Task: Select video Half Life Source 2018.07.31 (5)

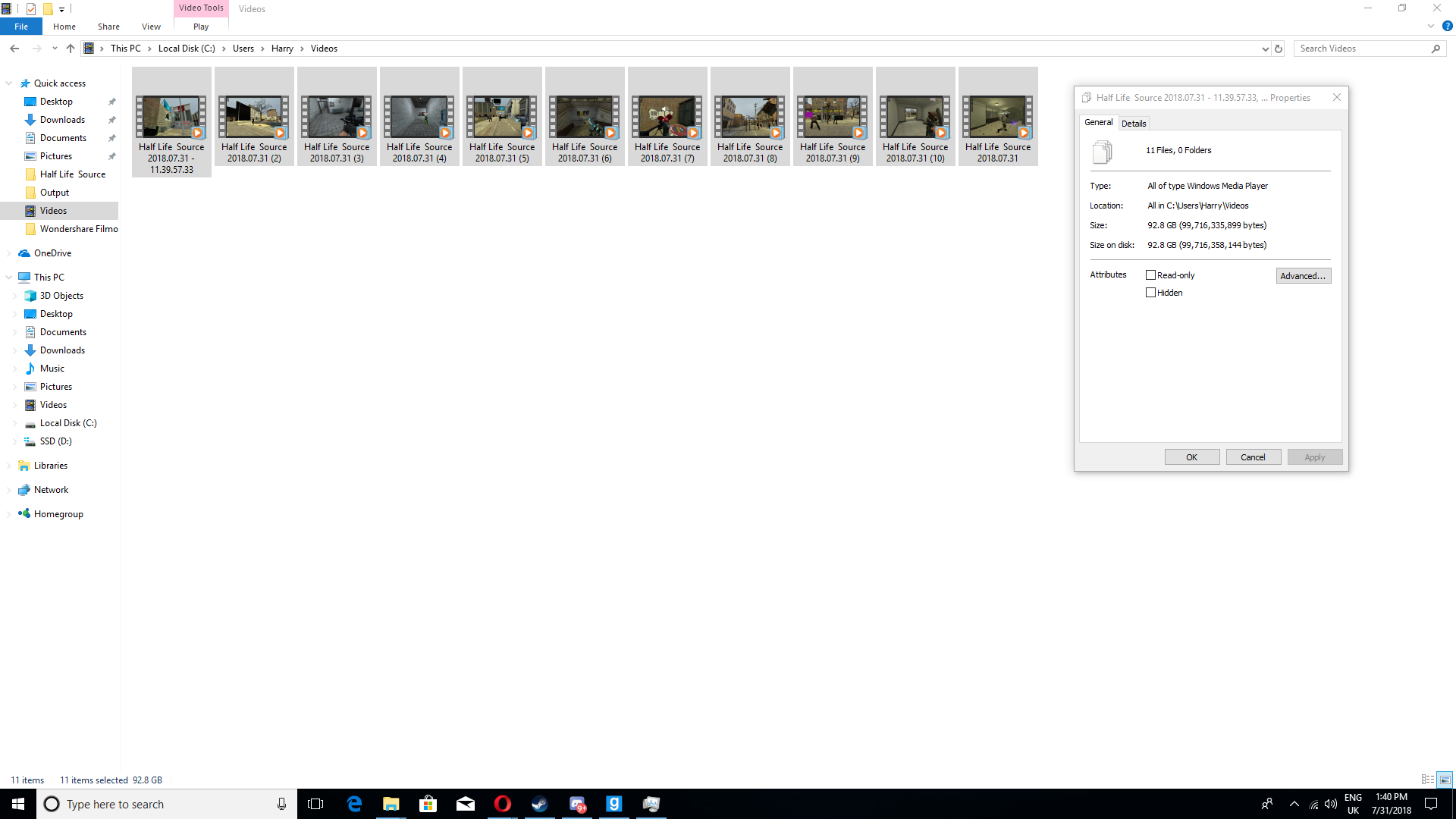Action: click(502, 116)
